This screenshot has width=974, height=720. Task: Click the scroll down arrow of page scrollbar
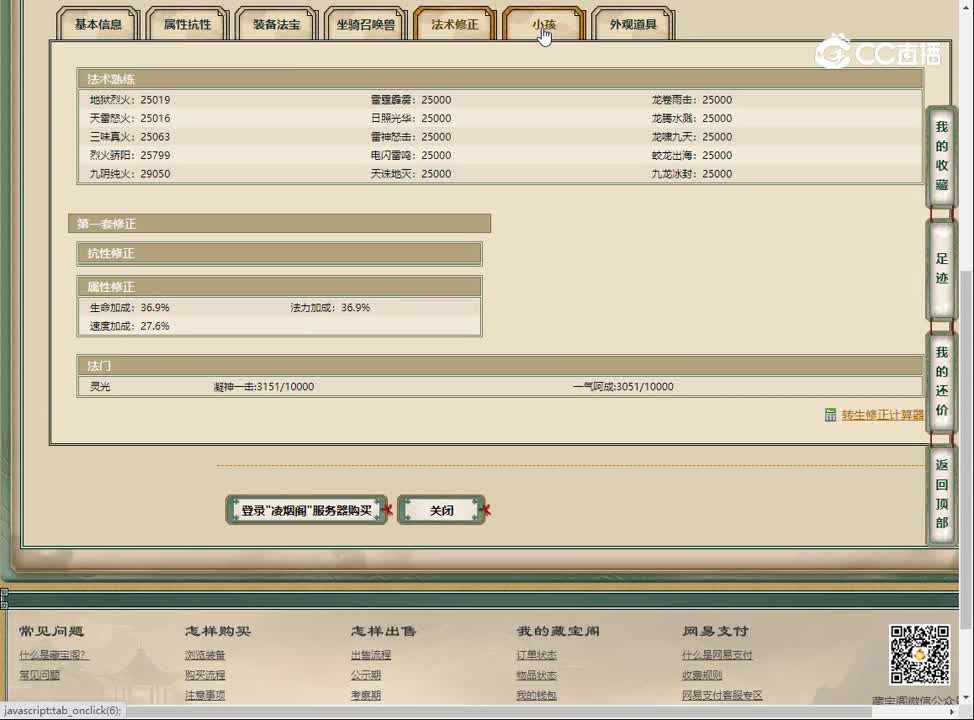(x=966, y=698)
